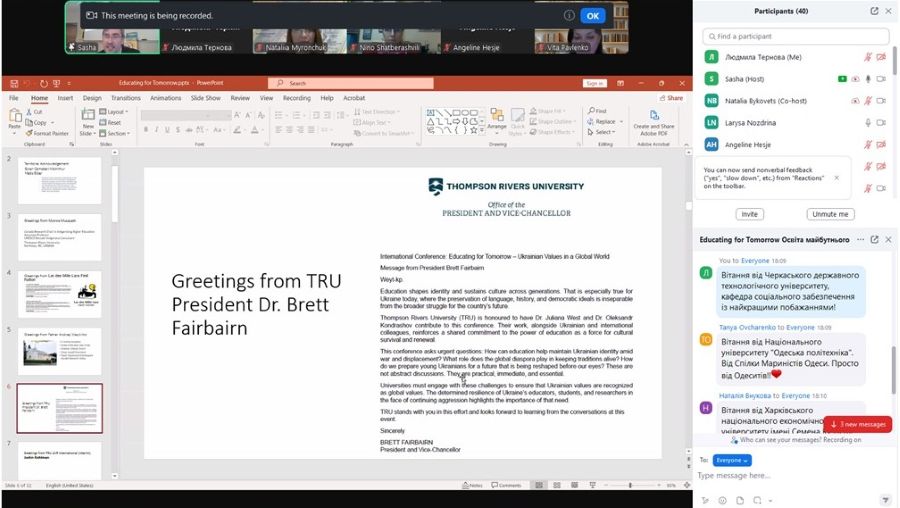
Task: Pop out the chat panel
Action: click(874, 239)
